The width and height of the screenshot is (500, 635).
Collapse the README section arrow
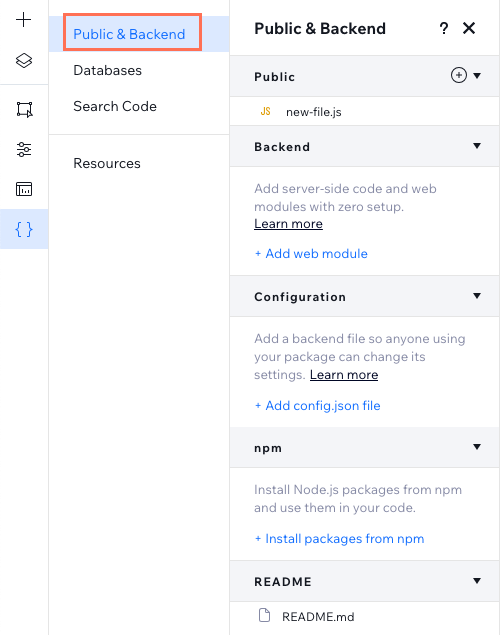[x=477, y=581]
